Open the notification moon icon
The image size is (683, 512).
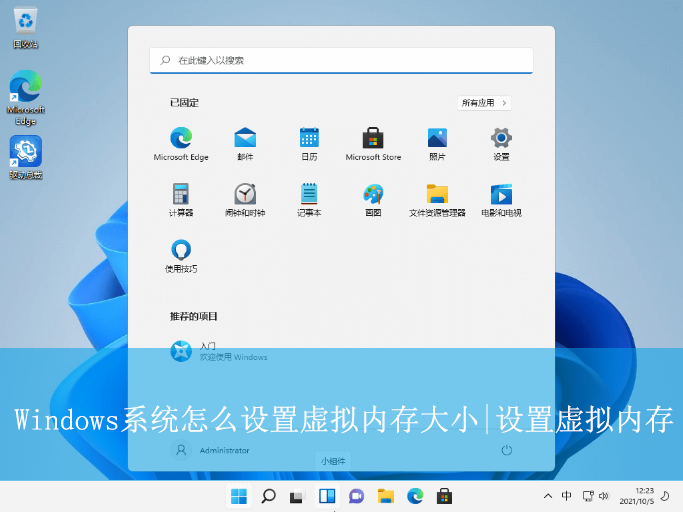(x=665, y=496)
